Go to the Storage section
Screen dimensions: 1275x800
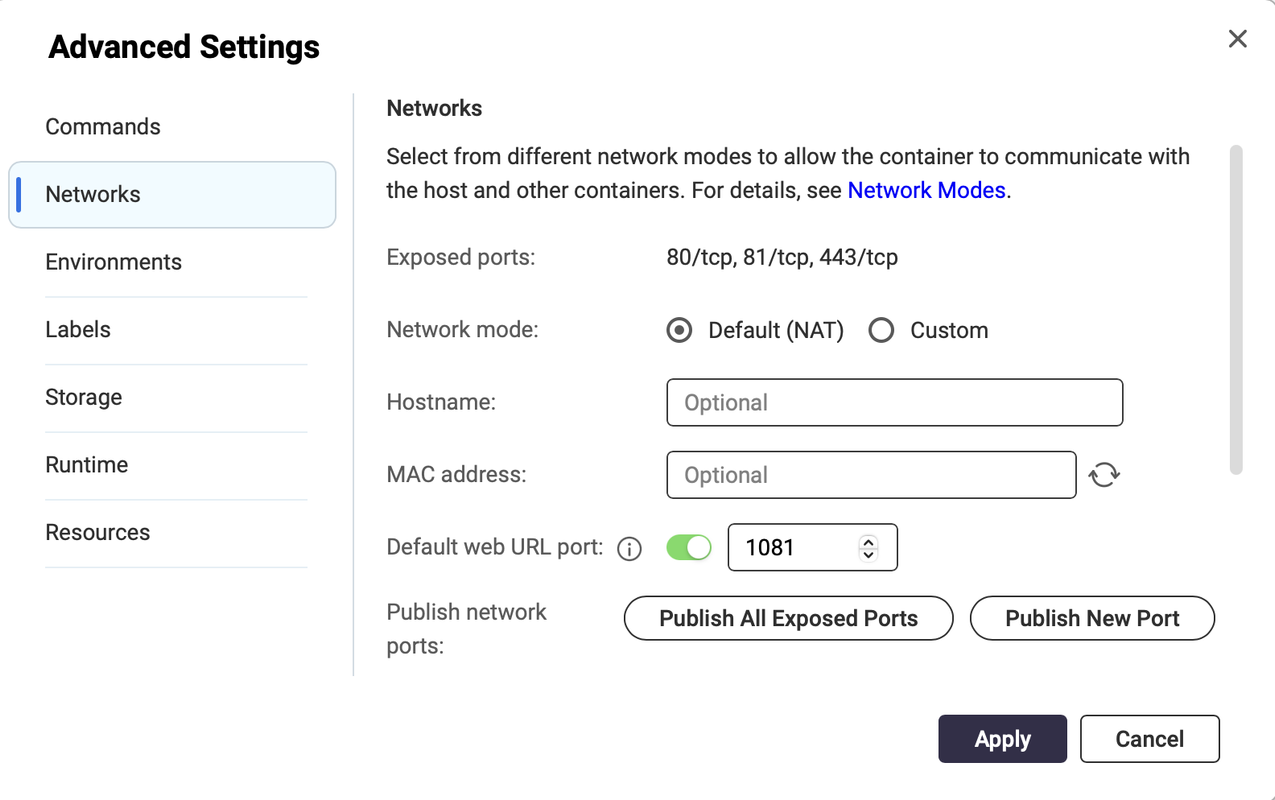pyautogui.click(x=84, y=397)
